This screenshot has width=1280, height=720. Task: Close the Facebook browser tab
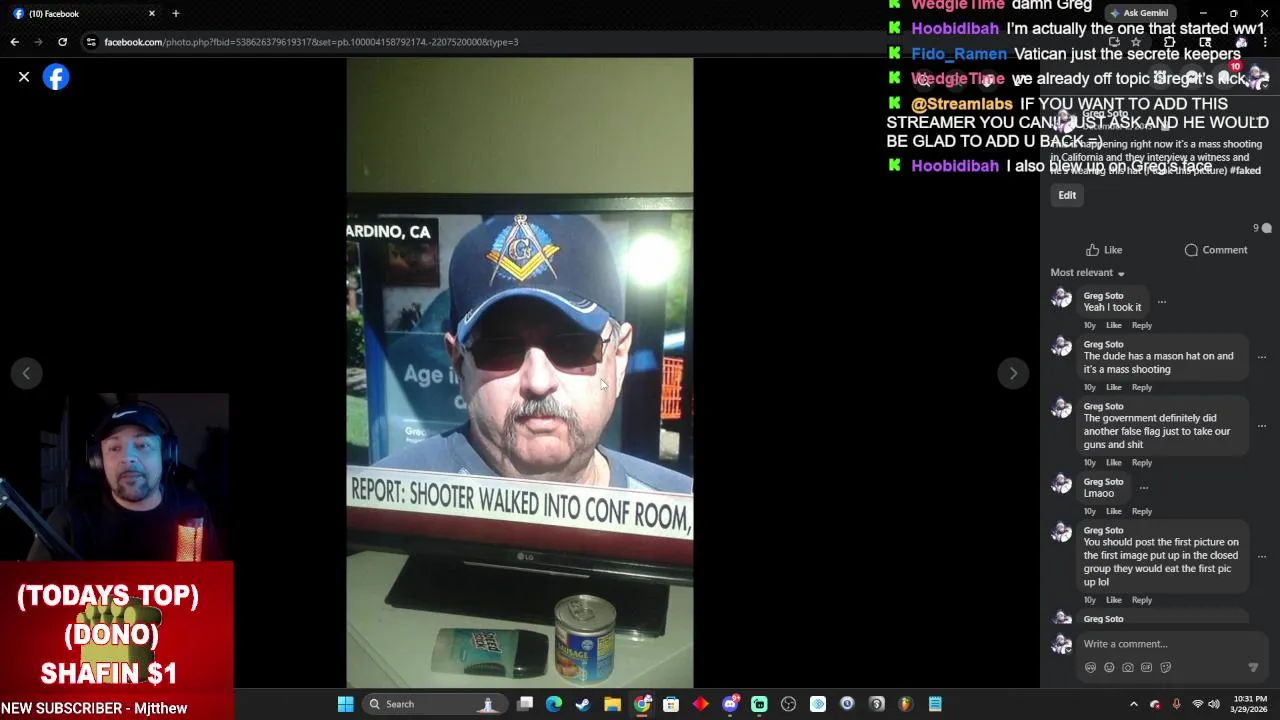[x=152, y=14]
